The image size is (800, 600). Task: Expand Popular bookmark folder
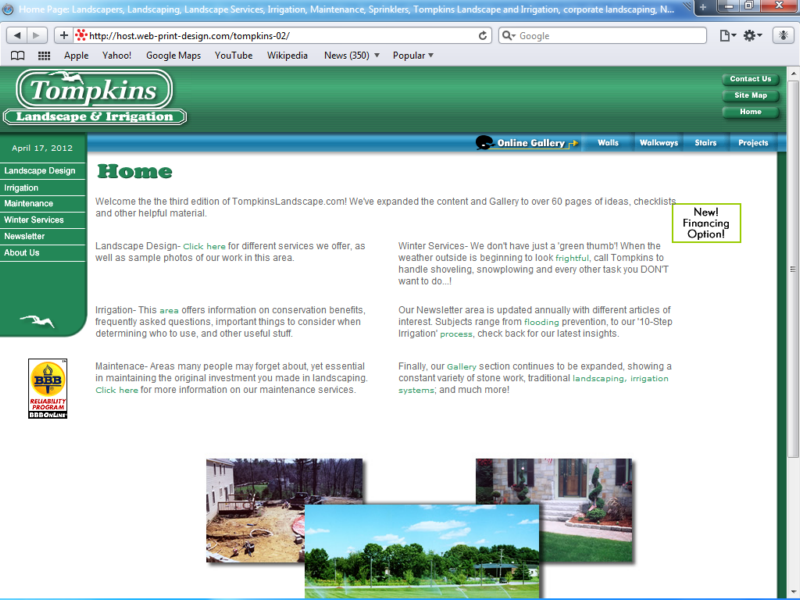tap(413, 56)
